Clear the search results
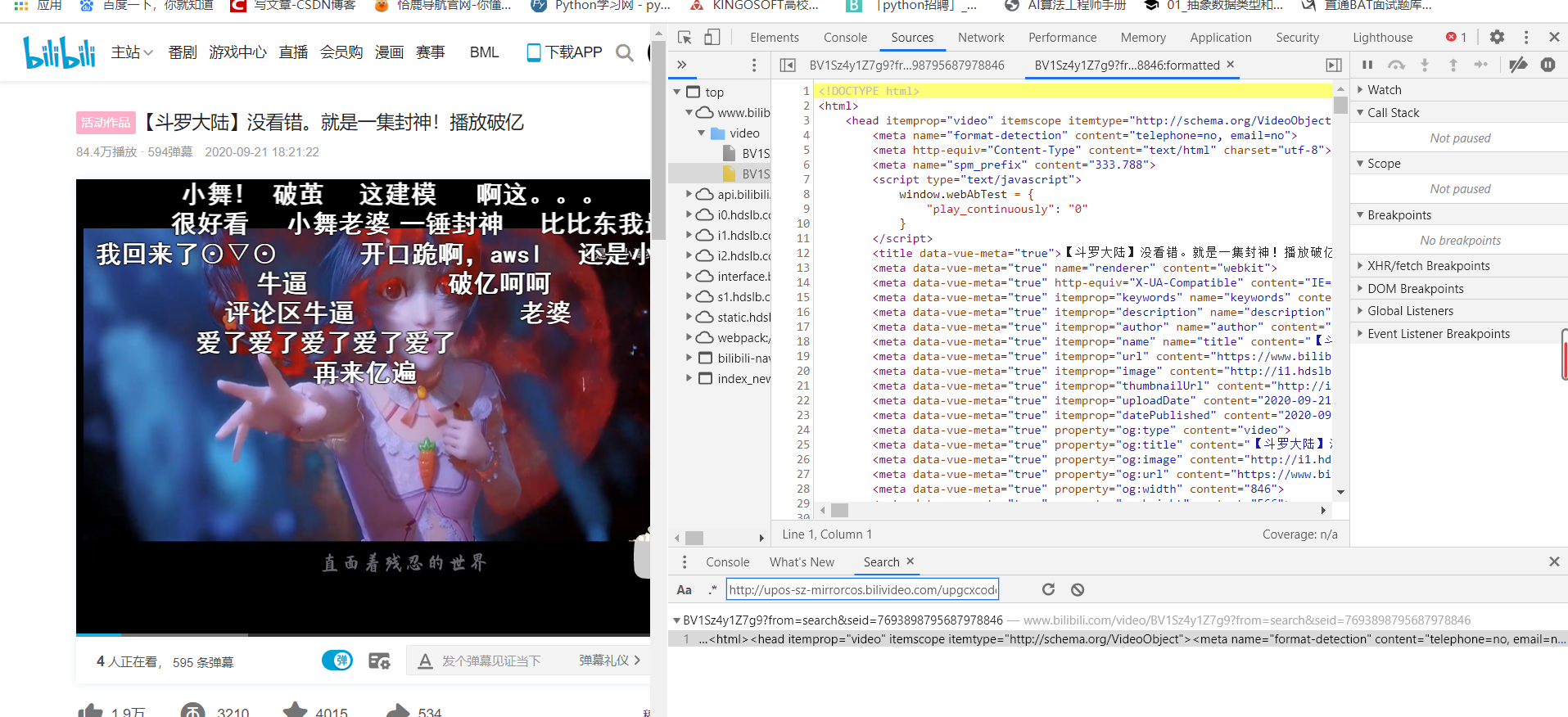Image resolution: width=1568 pixels, height=717 pixels. pyautogui.click(x=1078, y=589)
